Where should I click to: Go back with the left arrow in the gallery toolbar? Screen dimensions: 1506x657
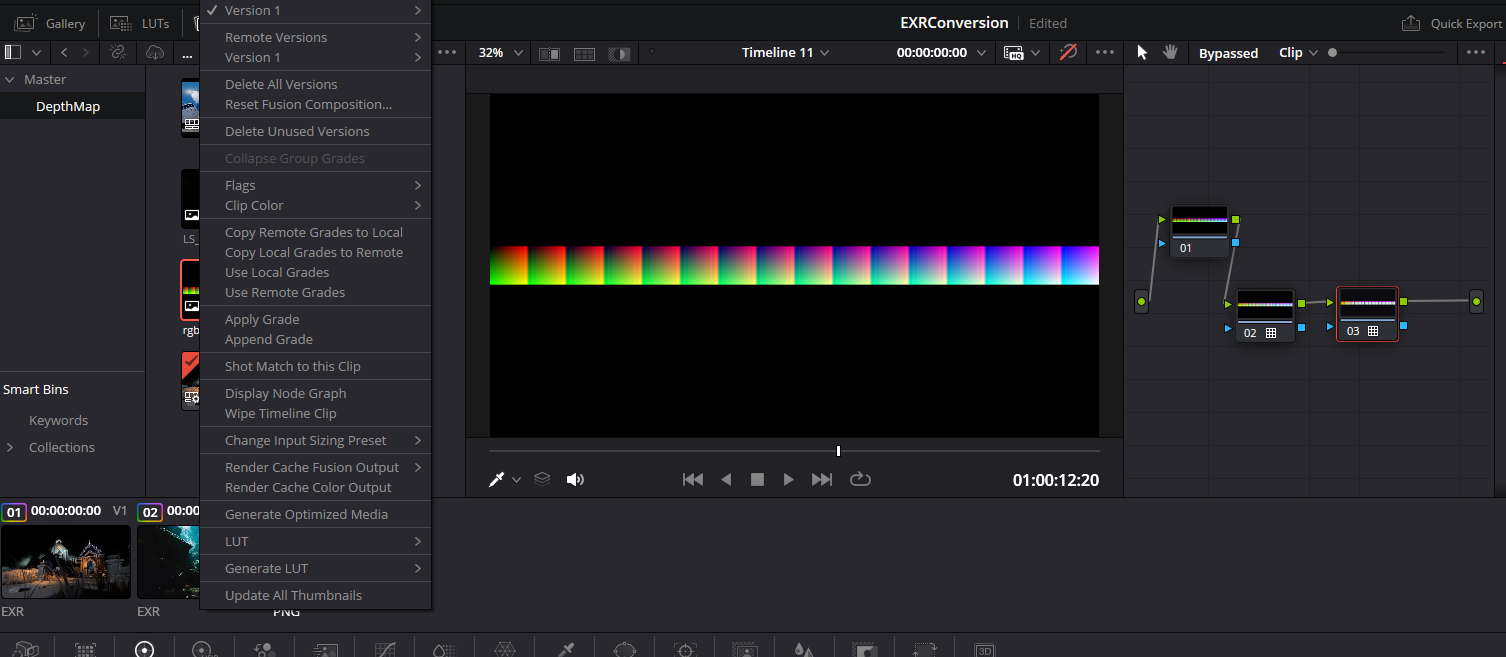tap(64, 52)
